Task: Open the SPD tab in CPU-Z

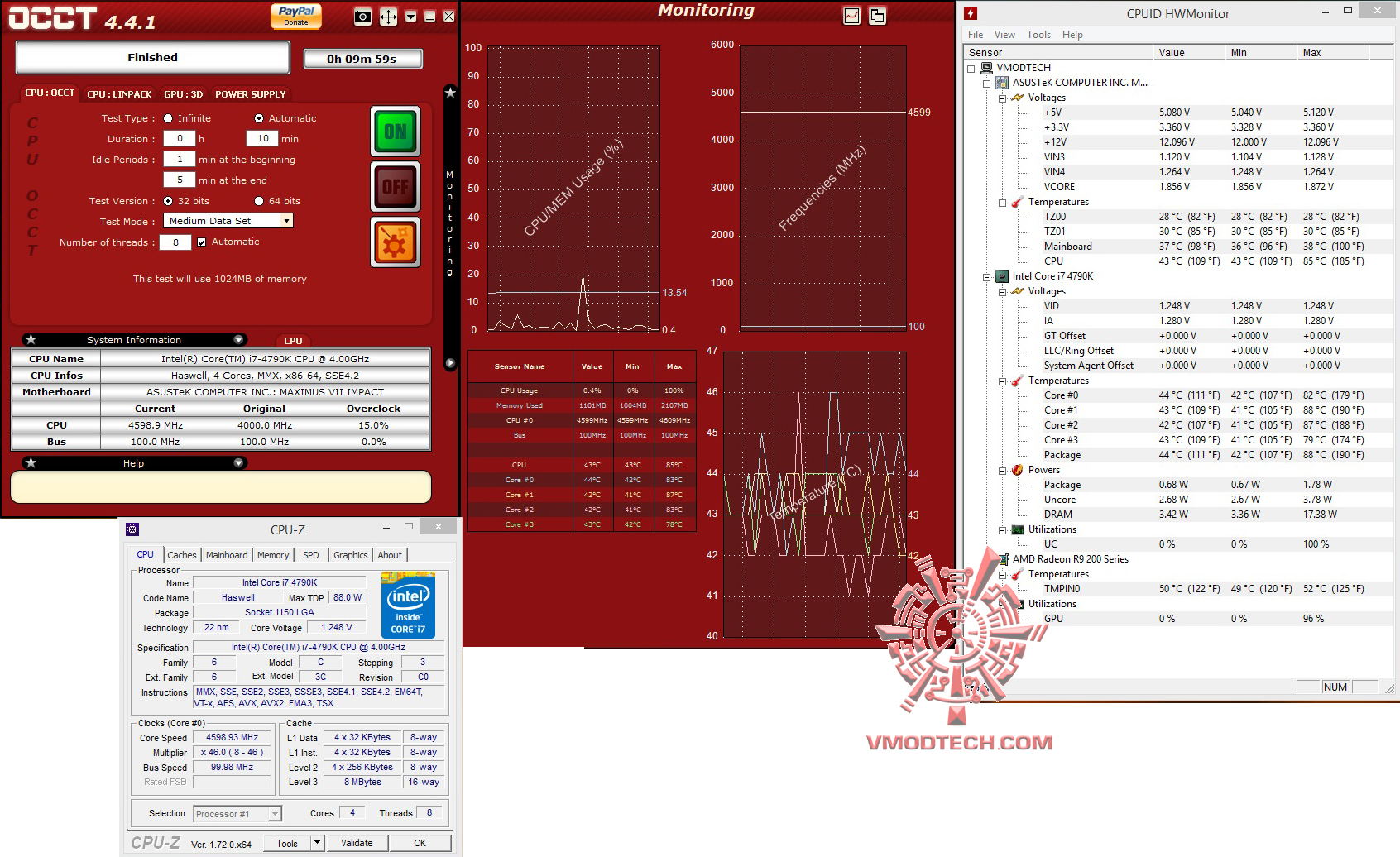Action: pyautogui.click(x=311, y=555)
